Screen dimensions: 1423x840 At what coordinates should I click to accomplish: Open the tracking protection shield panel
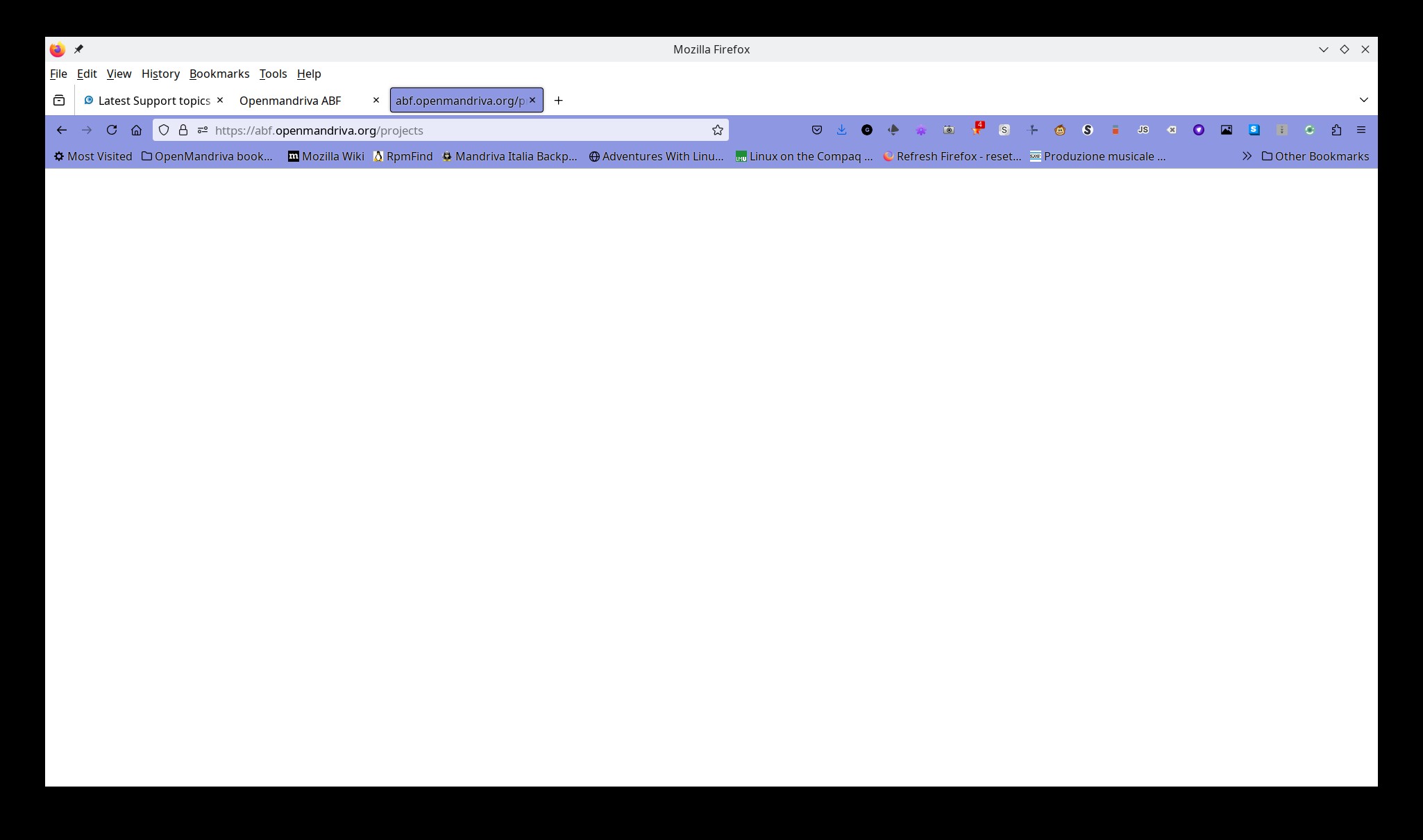pos(164,130)
